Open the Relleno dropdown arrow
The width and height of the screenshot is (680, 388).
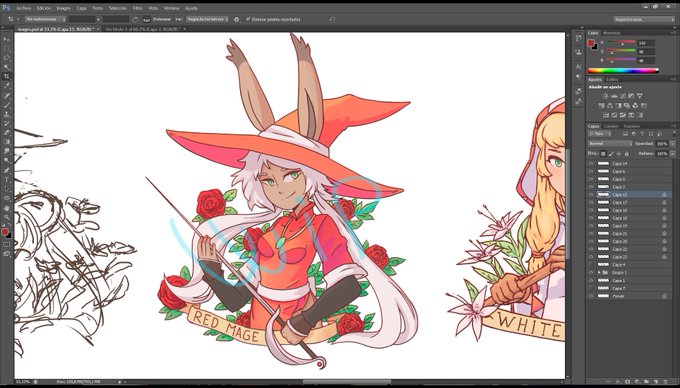(673, 153)
